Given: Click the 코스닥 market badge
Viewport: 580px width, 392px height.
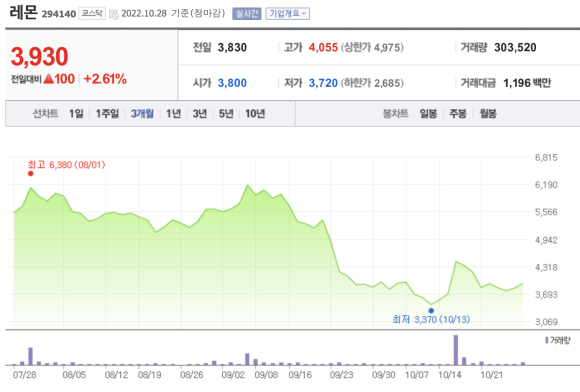Looking at the screenshot, I should (x=92, y=14).
